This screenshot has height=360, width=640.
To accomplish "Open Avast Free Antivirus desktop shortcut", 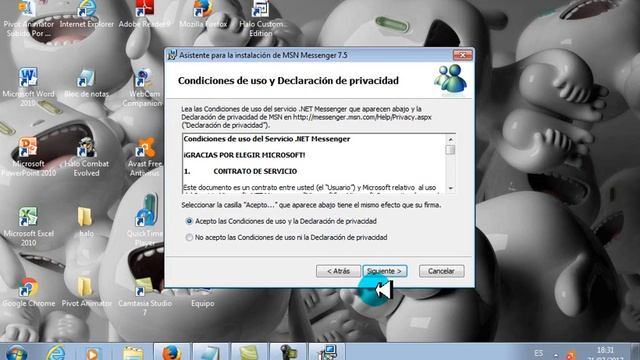I will coord(144,157).
